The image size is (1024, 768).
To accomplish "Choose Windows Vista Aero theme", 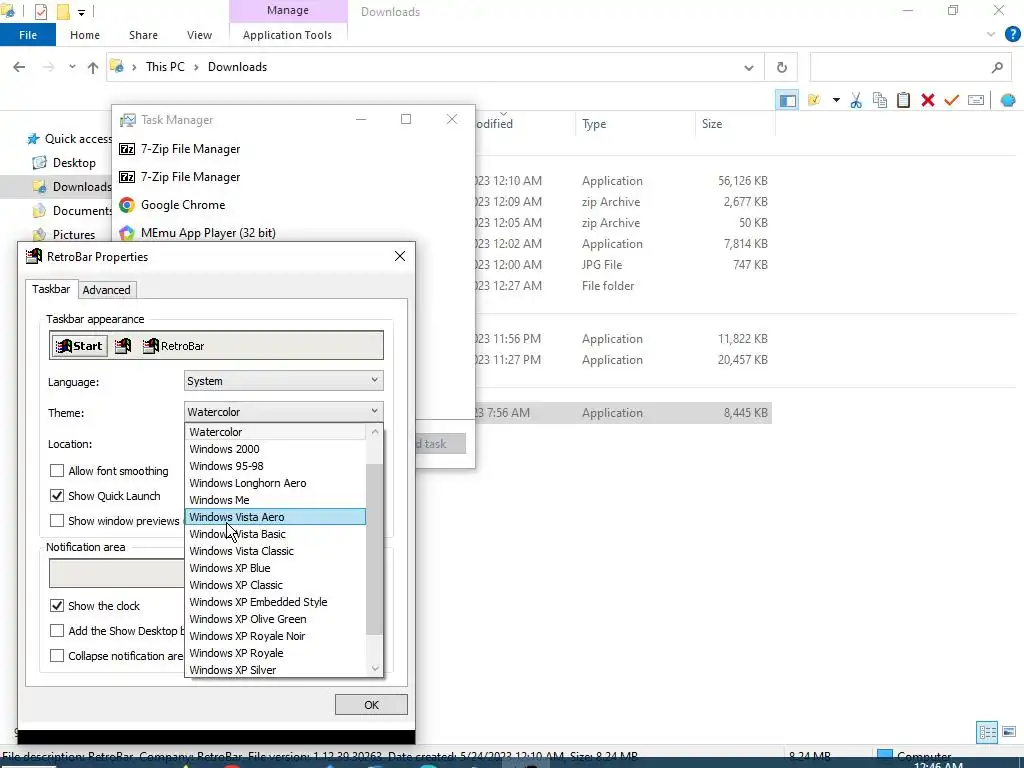I will pyautogui.click(x=276, y=517).
